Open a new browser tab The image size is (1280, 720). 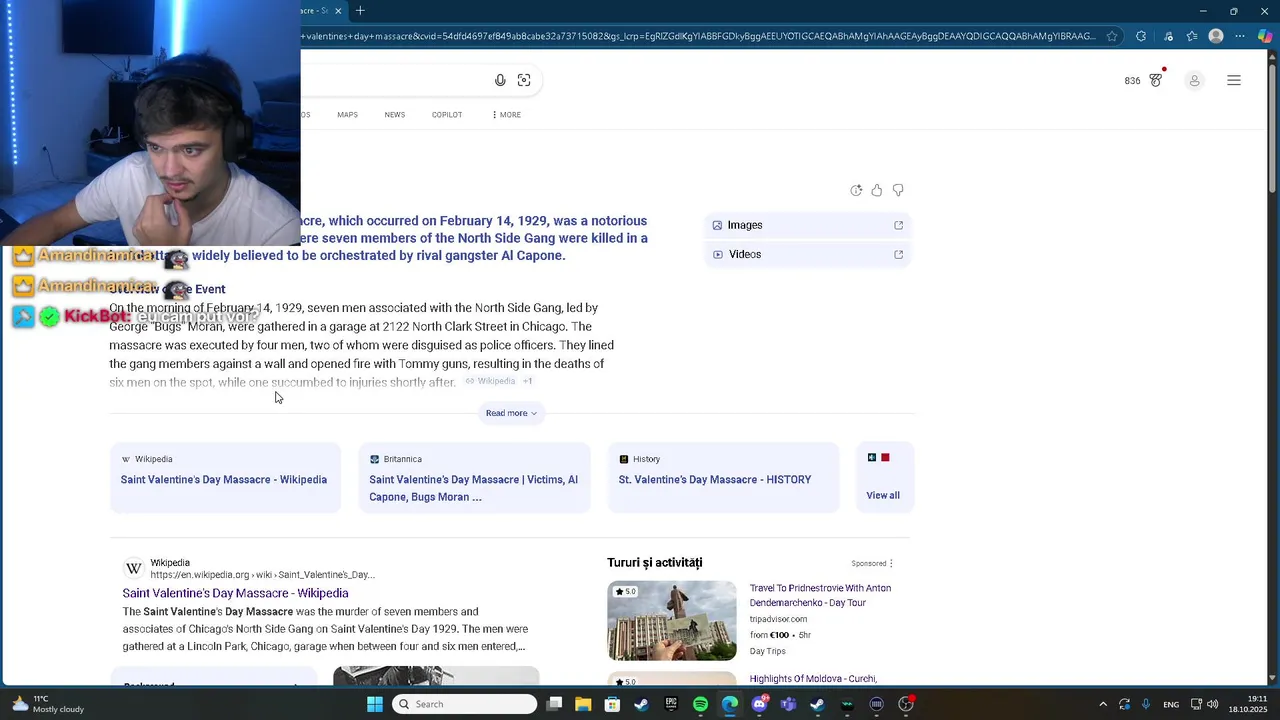(x=360, y=11)
